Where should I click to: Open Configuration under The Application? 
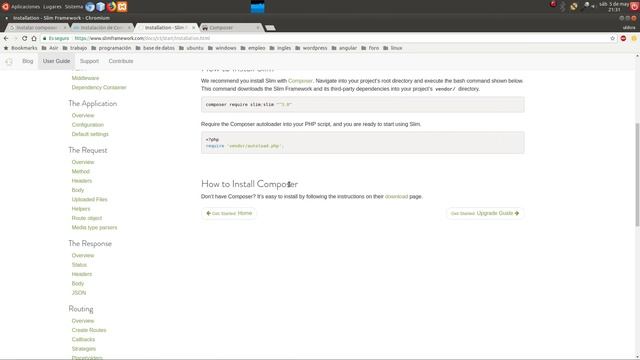tap(88, 125)
